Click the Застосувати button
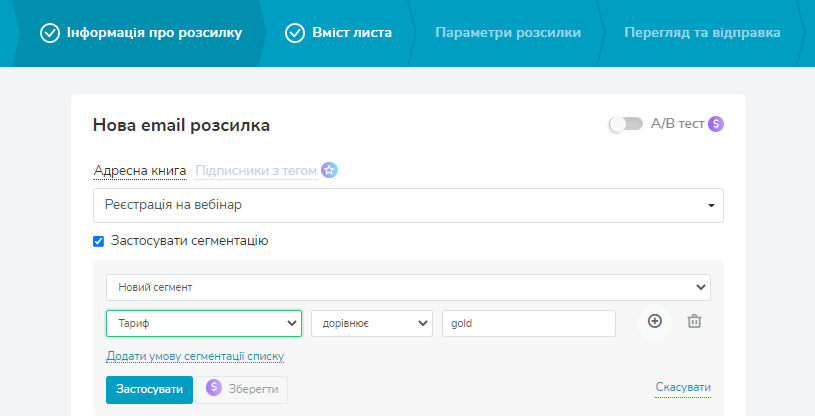The height and width of the screenshot is (416, 815). tap(149, 389)
